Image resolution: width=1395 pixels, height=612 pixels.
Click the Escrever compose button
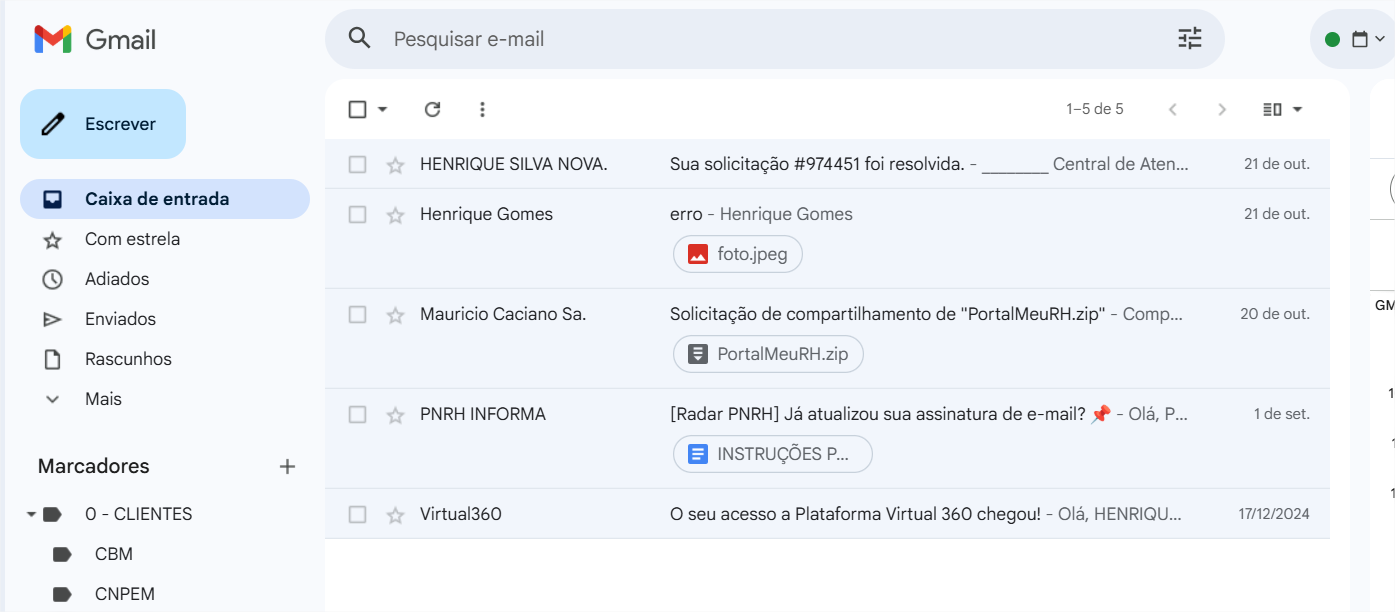tap(103, 124)
